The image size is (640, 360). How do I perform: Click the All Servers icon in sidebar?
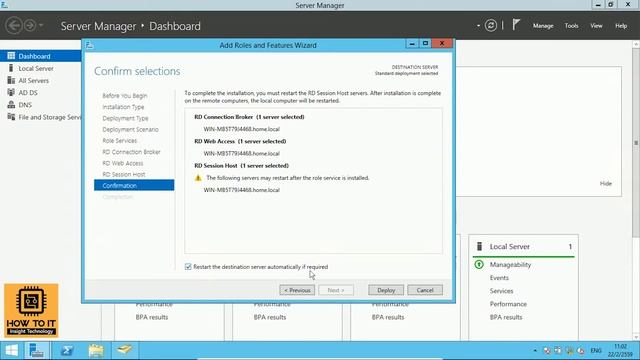click(11, 80)
